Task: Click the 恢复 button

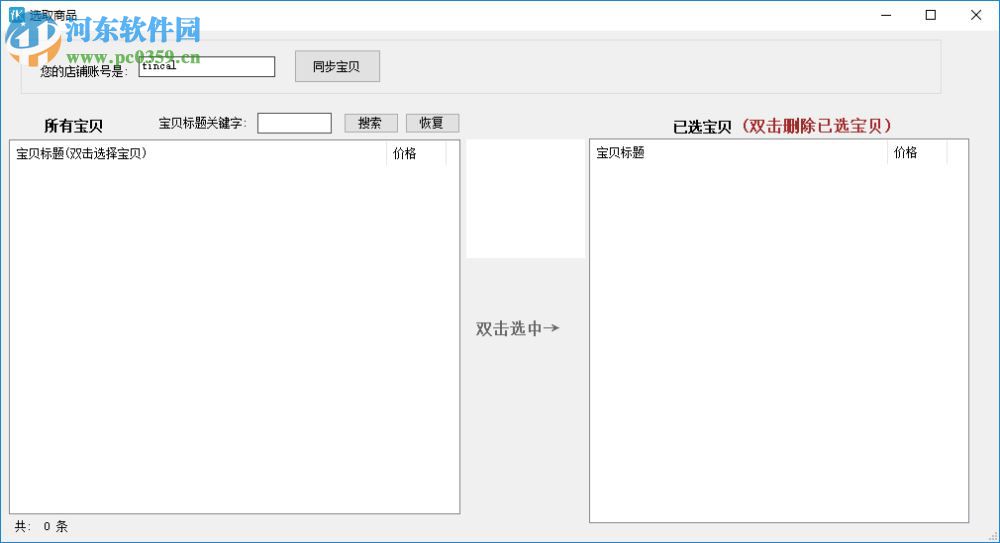Action: (x=432, y=123)
